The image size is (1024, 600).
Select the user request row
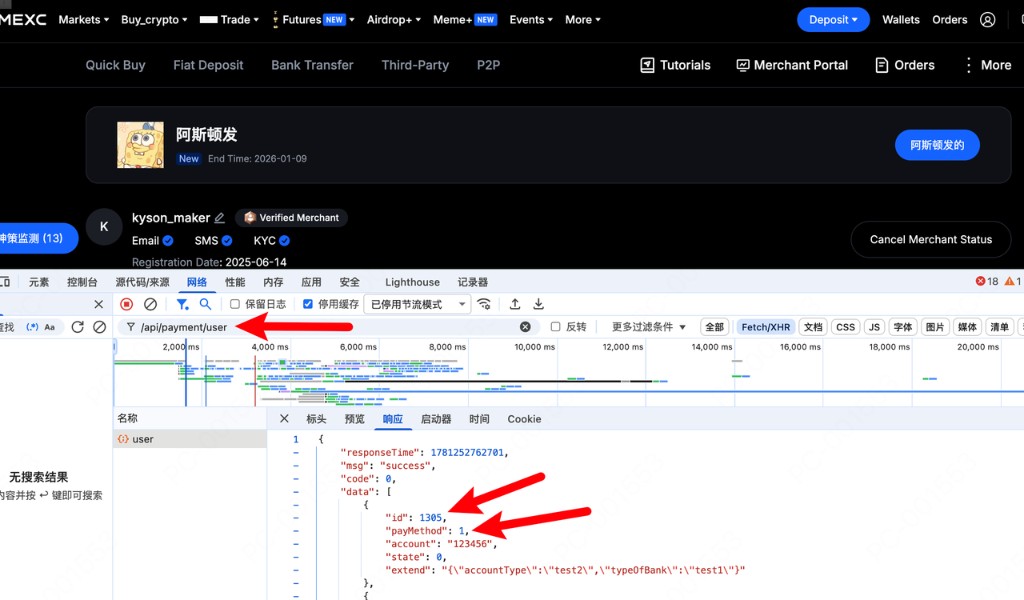(190, 439)
